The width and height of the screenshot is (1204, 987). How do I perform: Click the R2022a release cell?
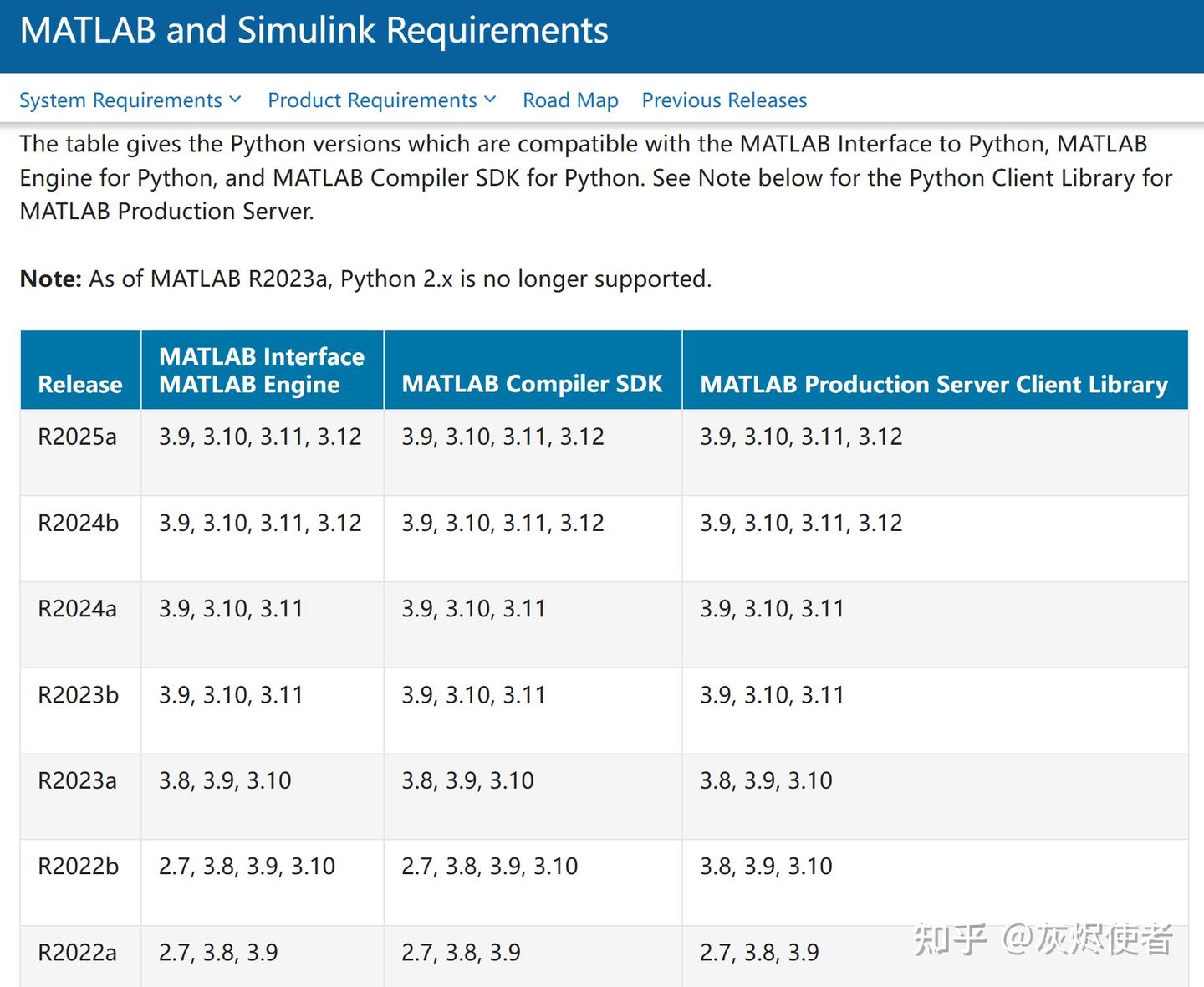click(78, 953)
